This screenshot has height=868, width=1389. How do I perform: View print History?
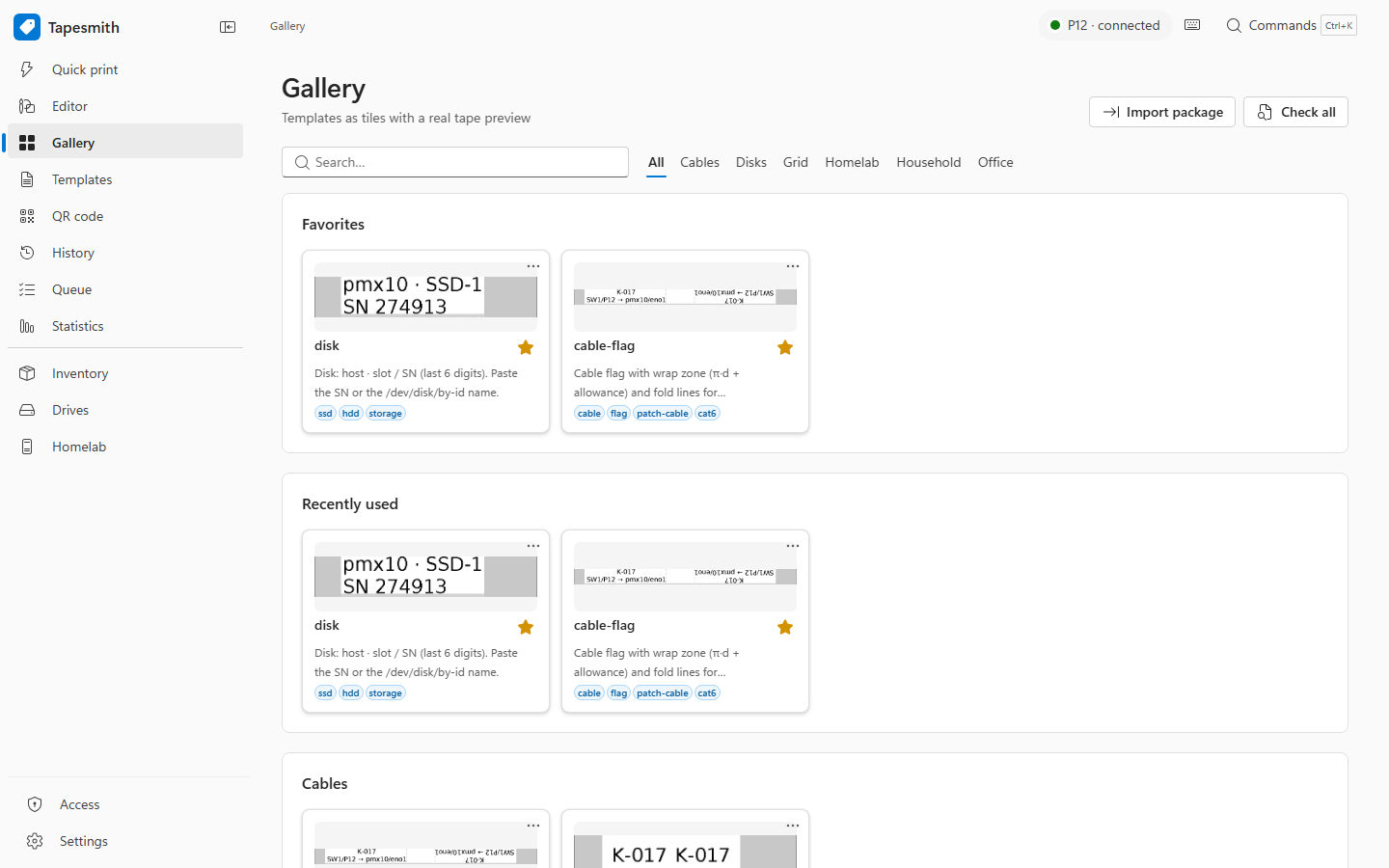tap(125, 253)
